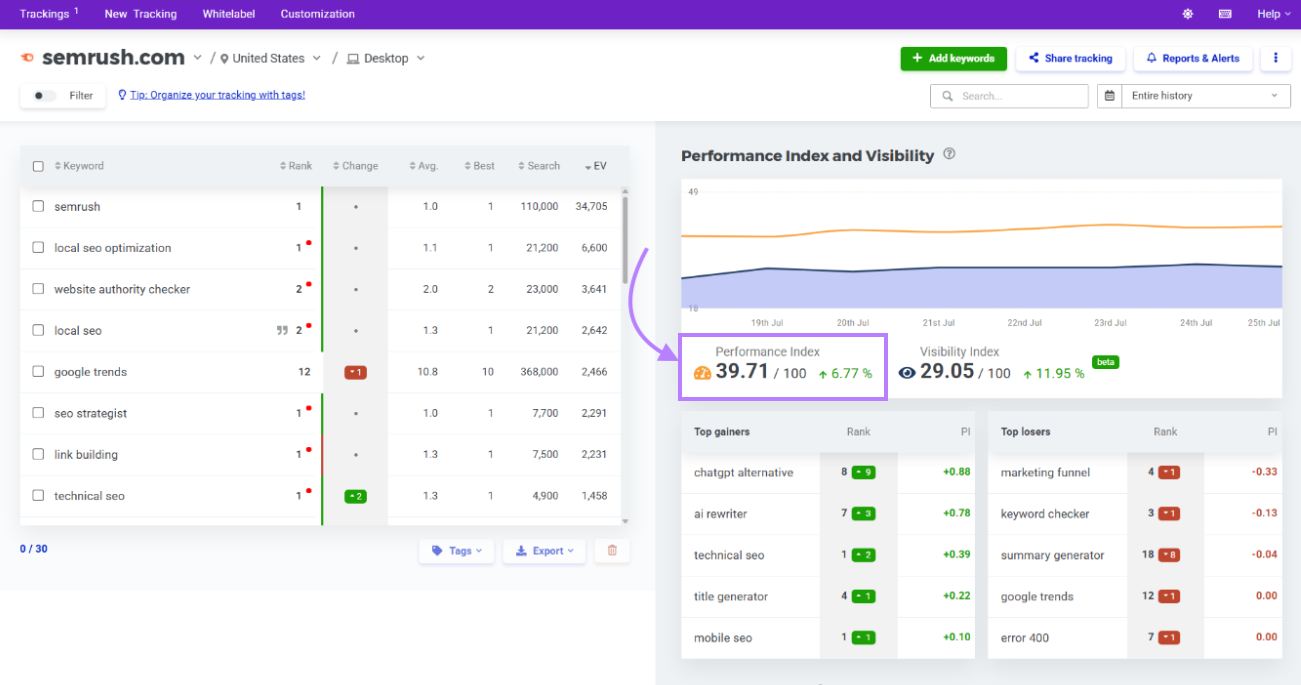Open the New Tracking menu item
The image size is (1301, 685).
click(x=140, y=13)
